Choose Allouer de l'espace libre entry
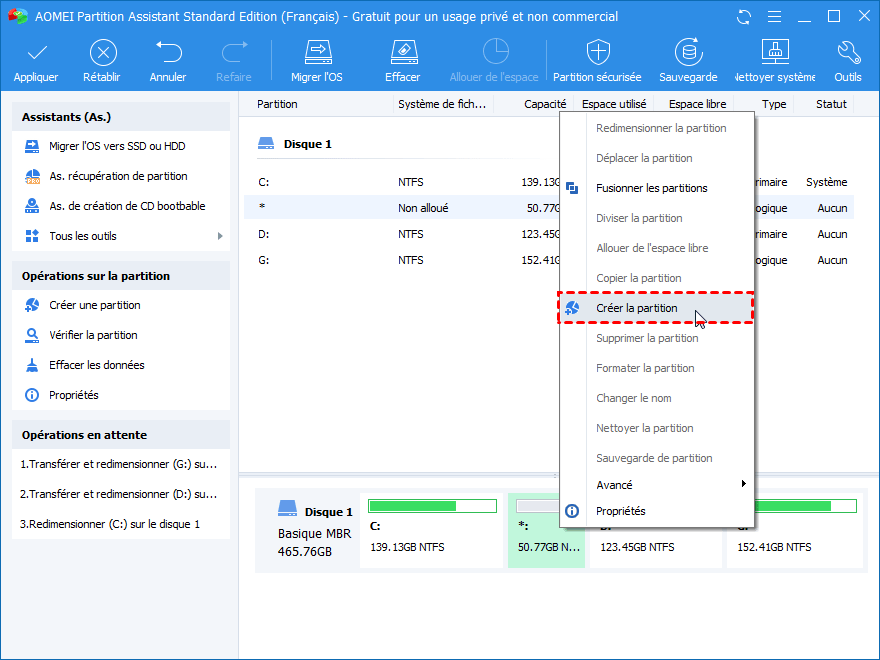This screenshot has width=880, height=660. pos(657,248)
